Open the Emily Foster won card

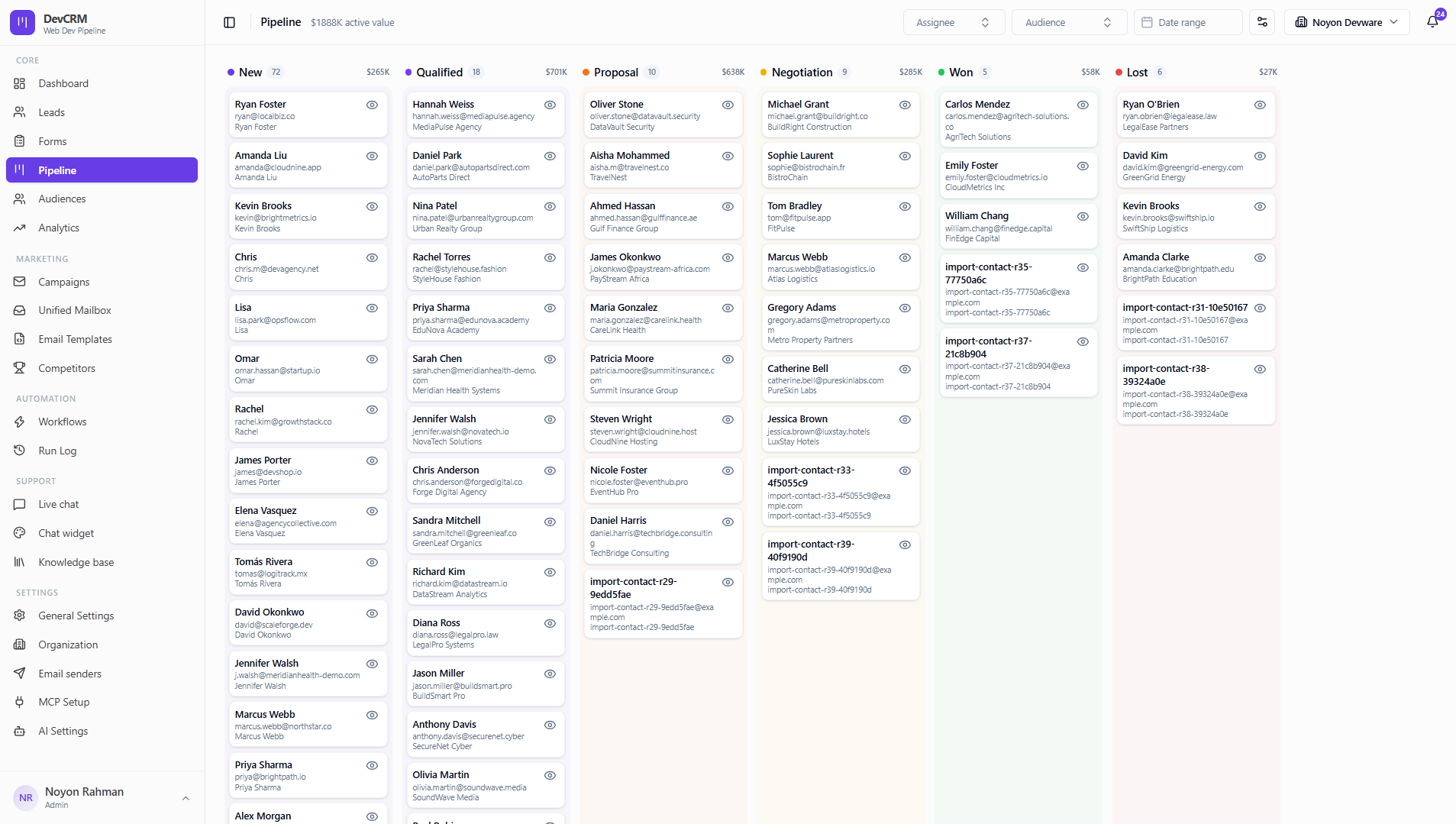click(1018, 176)
